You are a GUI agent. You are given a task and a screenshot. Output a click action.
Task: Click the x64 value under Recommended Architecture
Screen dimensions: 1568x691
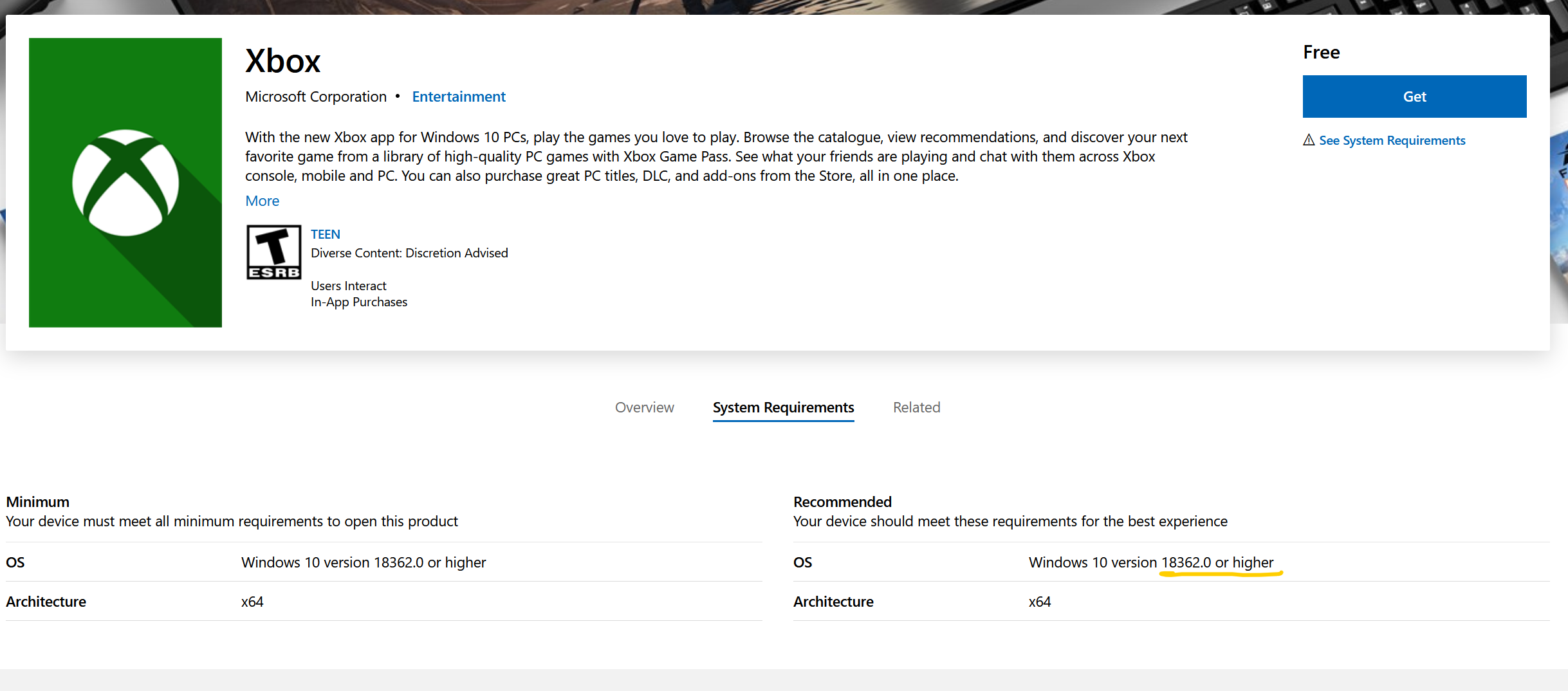tap(1040, 602)
